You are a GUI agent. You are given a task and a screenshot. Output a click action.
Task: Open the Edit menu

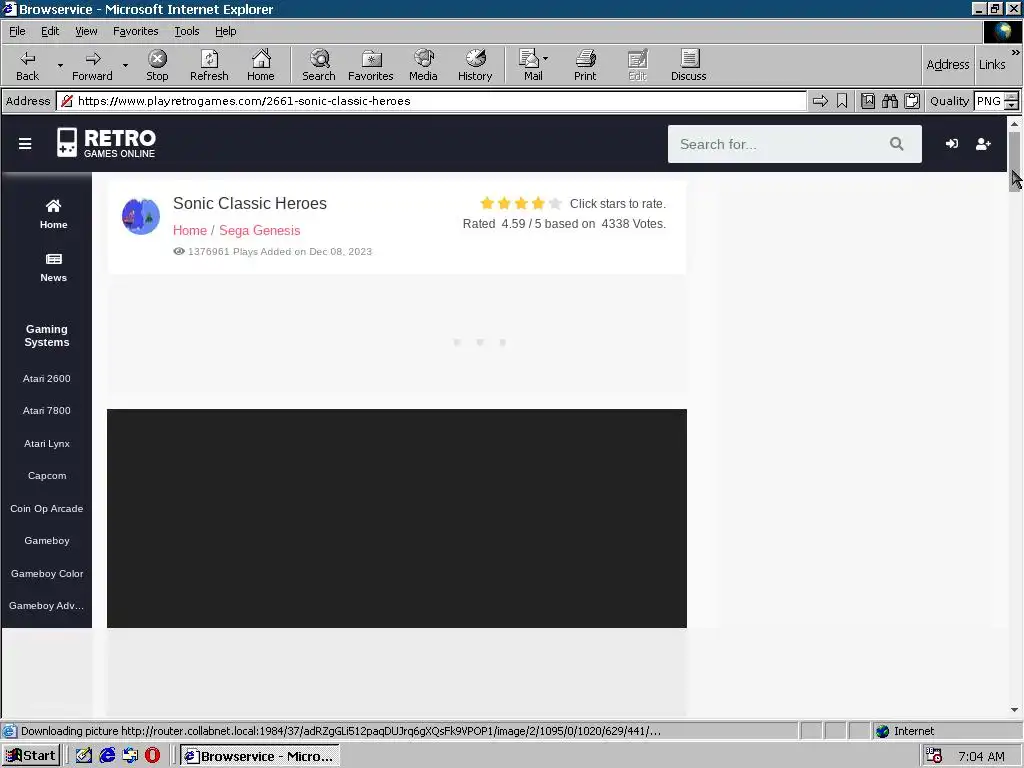pos(50,31)
